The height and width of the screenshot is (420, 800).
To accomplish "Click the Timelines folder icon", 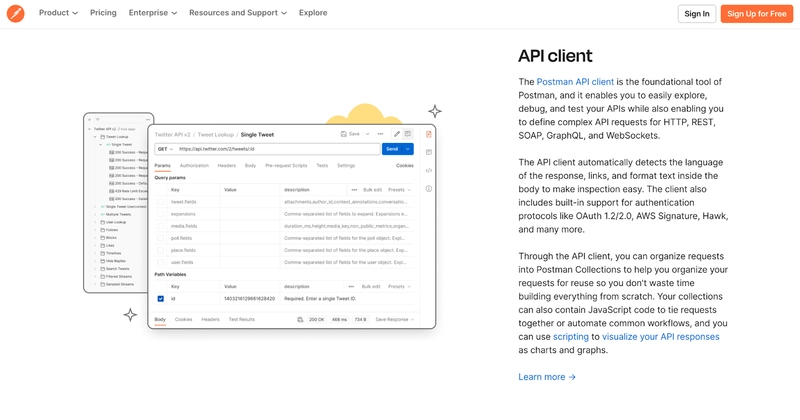I will pos(103,253).
